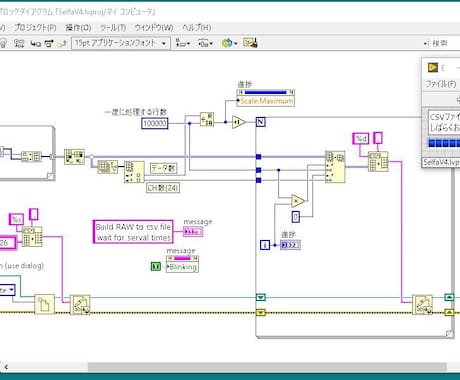Click right refnum shift register (teal)

click(449, 297)
